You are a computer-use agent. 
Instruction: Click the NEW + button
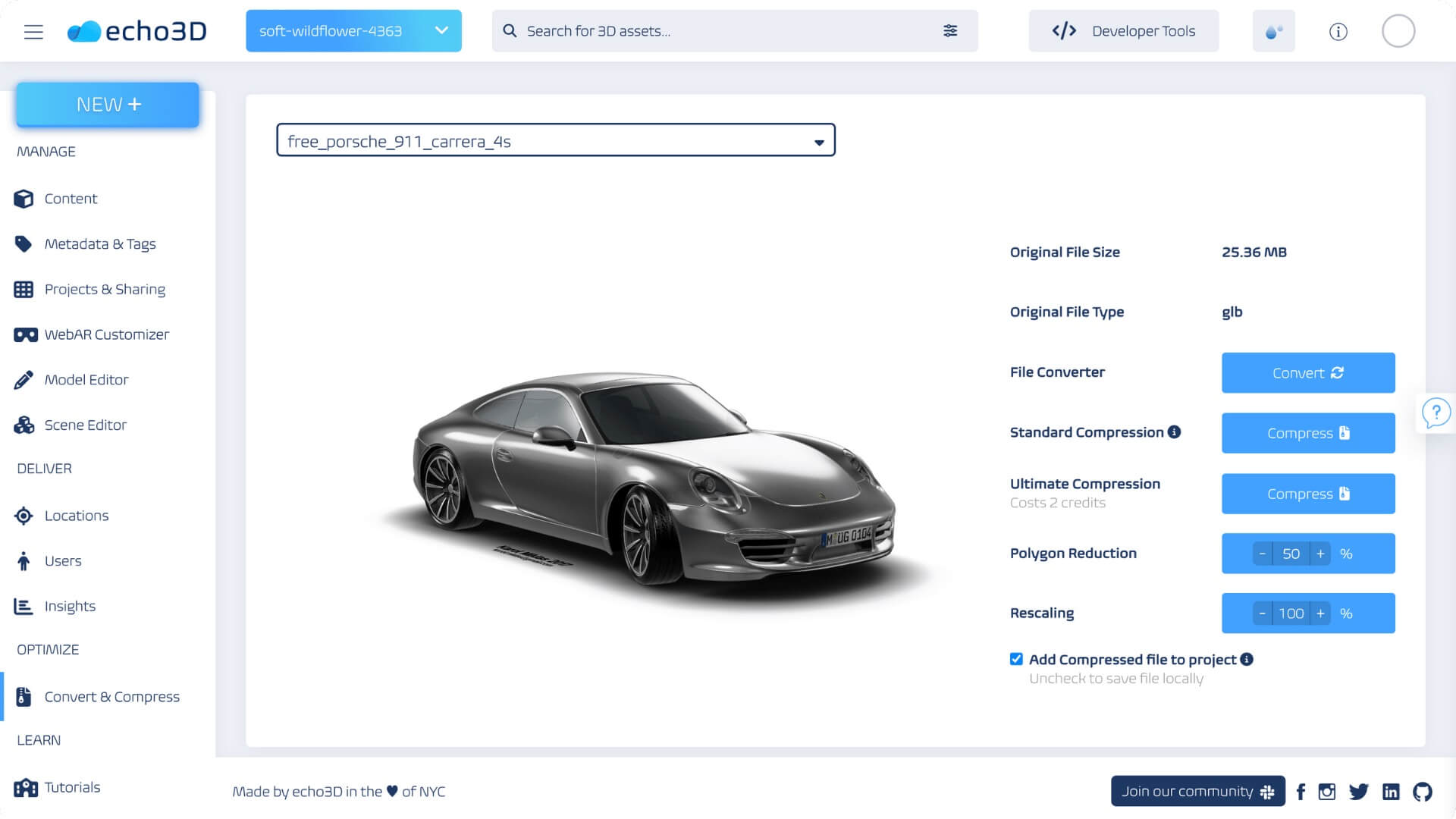108,105
